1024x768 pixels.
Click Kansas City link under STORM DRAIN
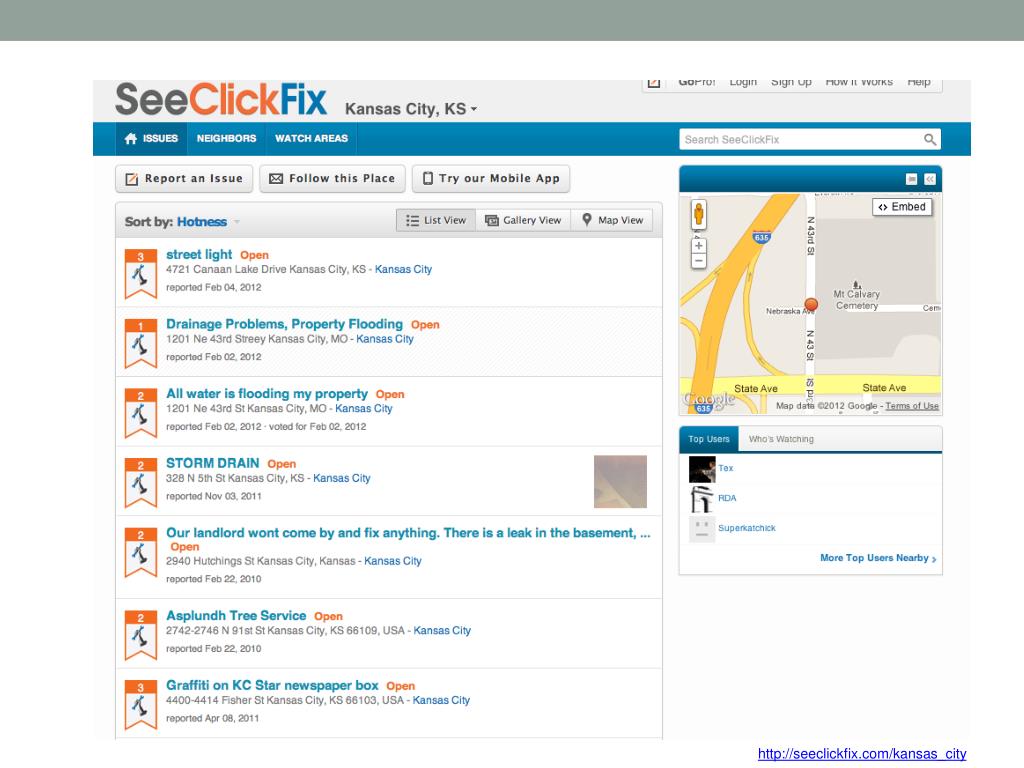click(x=342, y=478)
